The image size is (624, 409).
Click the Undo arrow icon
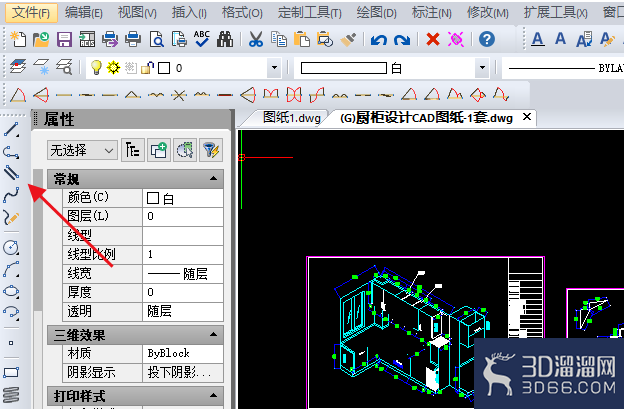pyautogui.click(x=378, y=40)
